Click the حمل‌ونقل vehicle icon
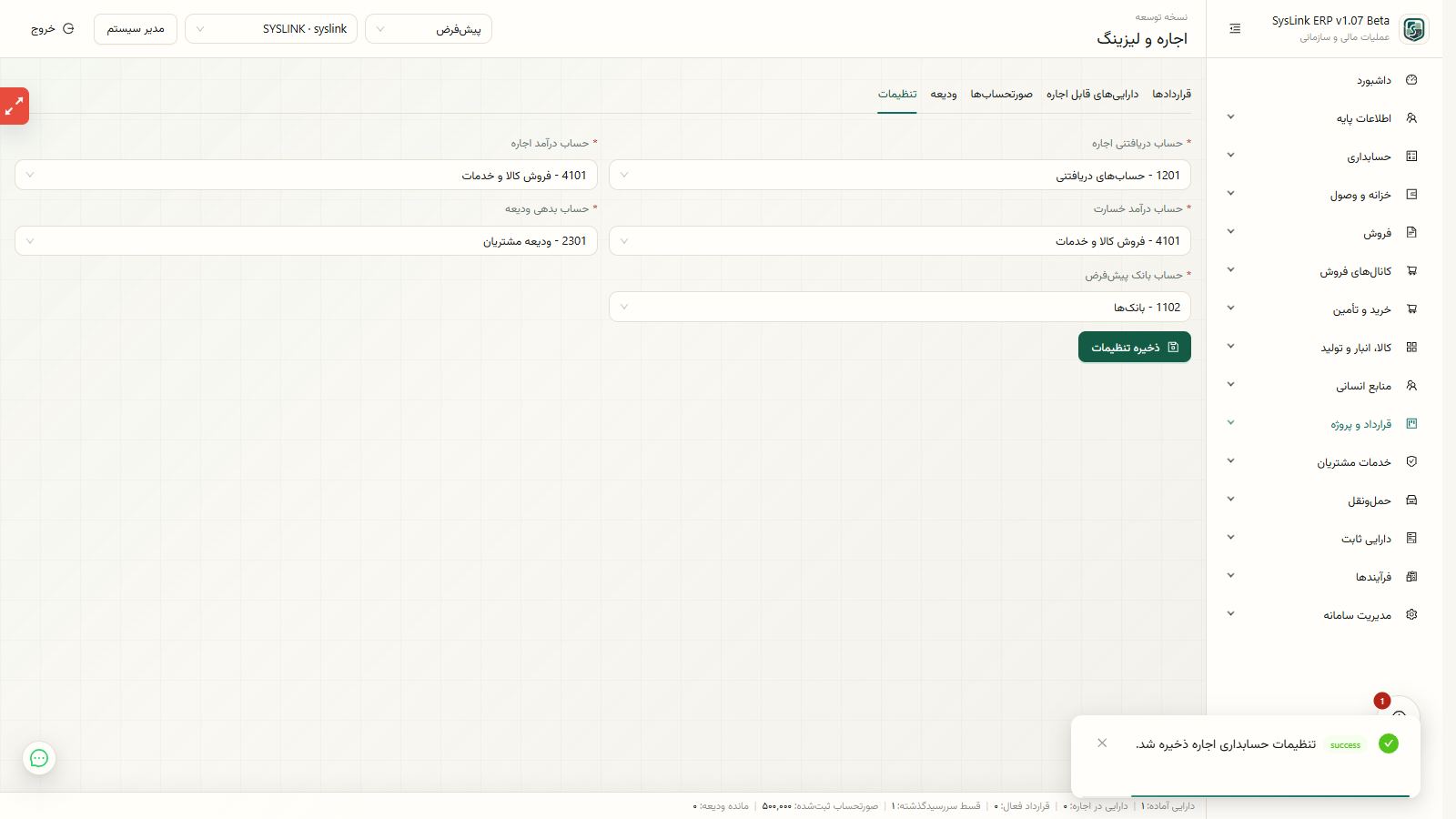1456x819 pixels. pyautogui.click(x=1411, y=500)
